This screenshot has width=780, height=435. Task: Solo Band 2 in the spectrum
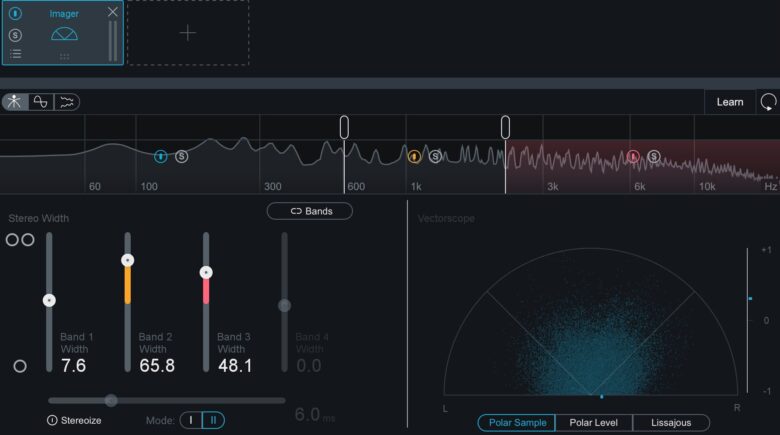coord(435,156)
